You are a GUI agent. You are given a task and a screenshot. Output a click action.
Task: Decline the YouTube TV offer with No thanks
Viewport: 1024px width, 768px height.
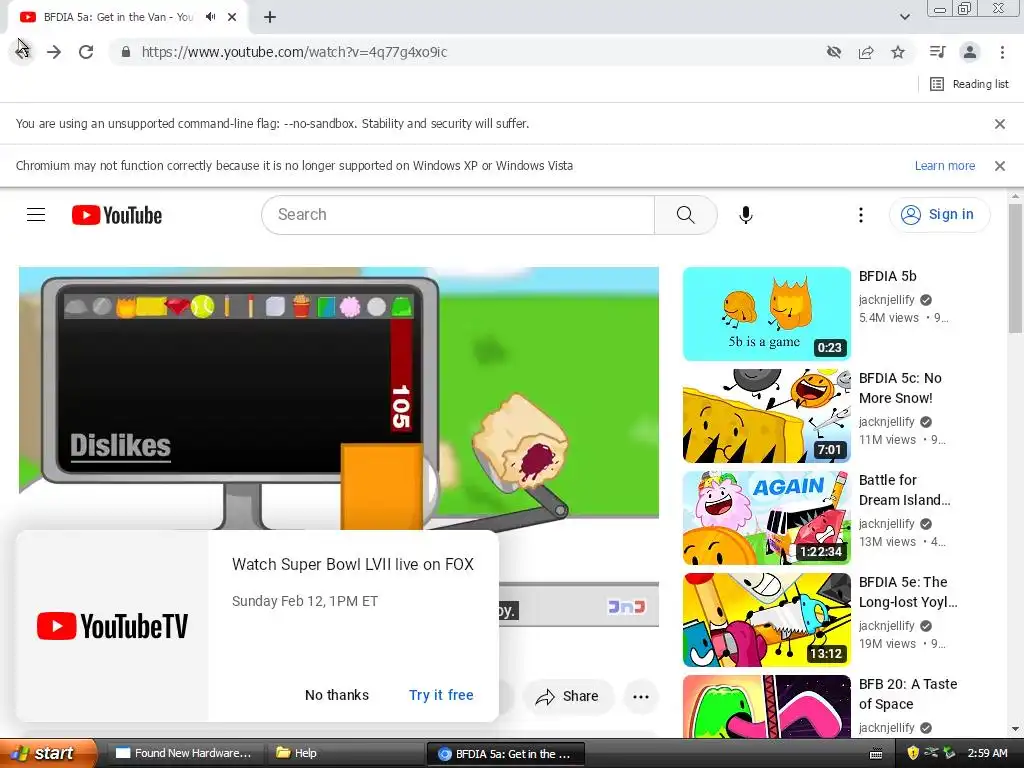click(x=337, y=695)
